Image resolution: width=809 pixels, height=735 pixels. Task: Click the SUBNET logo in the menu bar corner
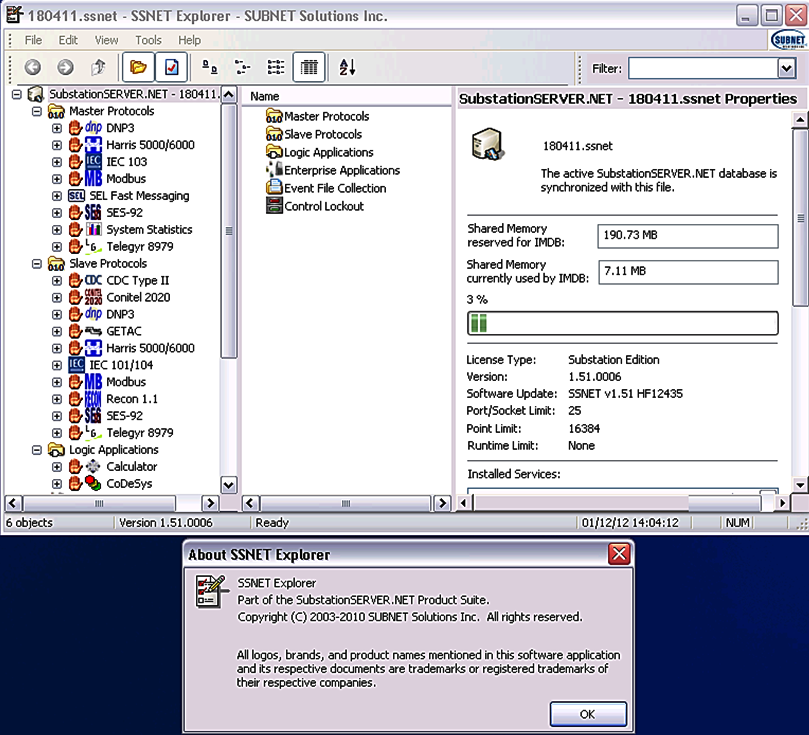(788, 40)
